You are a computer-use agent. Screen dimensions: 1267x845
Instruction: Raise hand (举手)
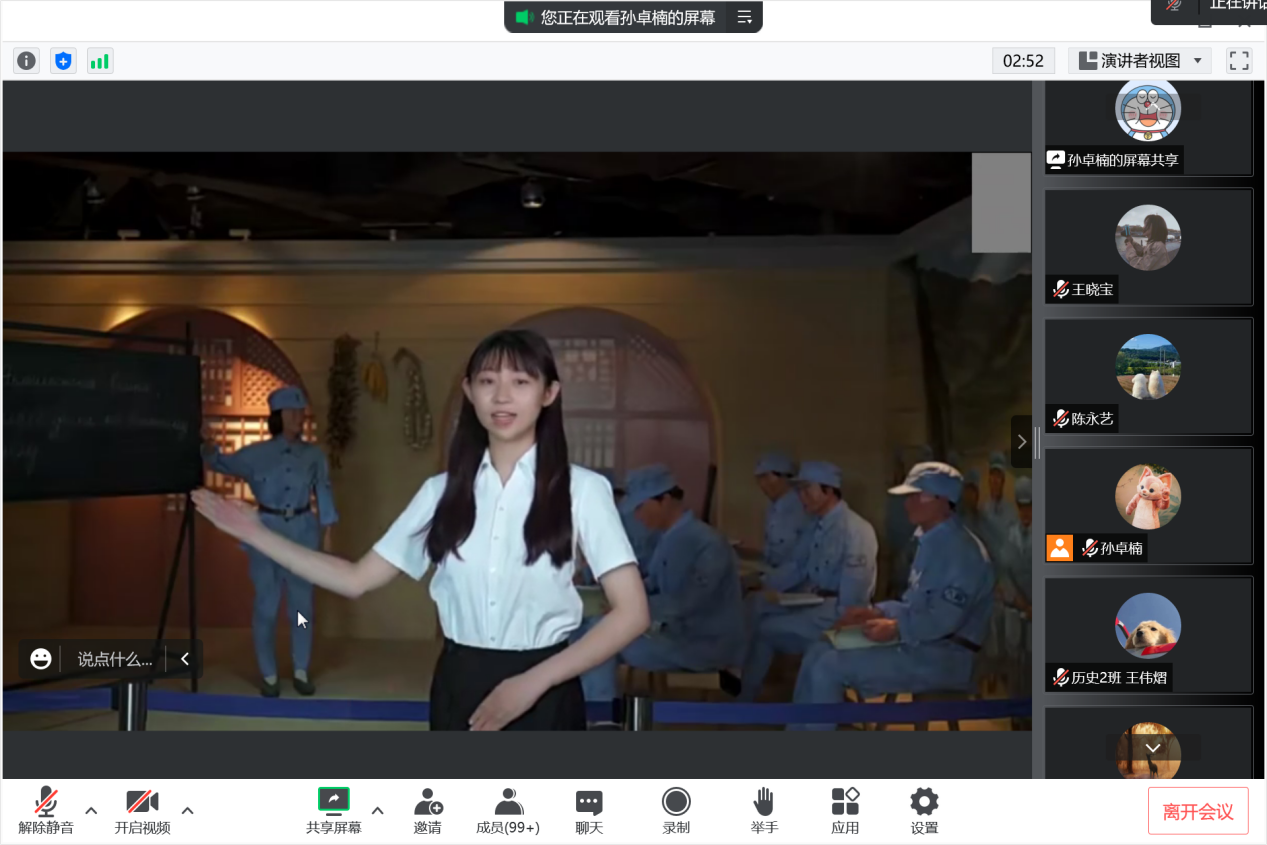click(764, 811)
